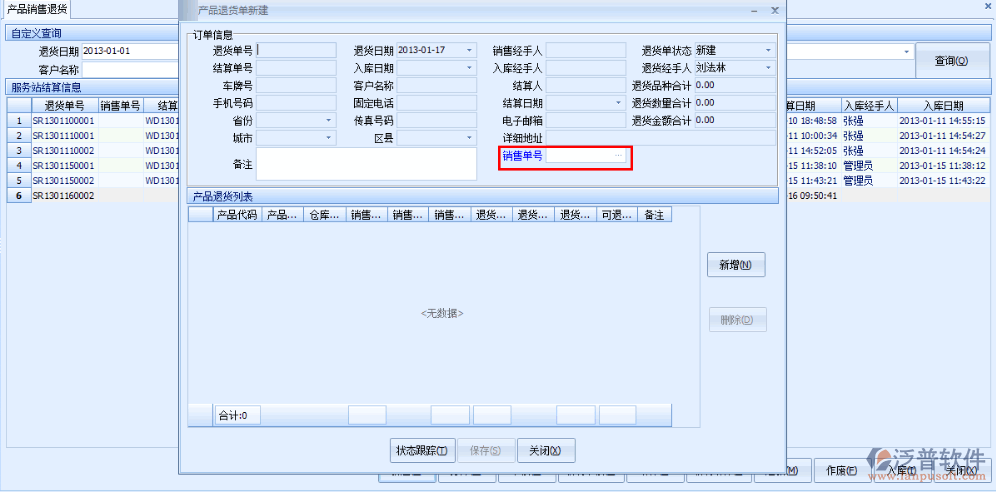Expand the 城市 dropdown

pos(328,137)
